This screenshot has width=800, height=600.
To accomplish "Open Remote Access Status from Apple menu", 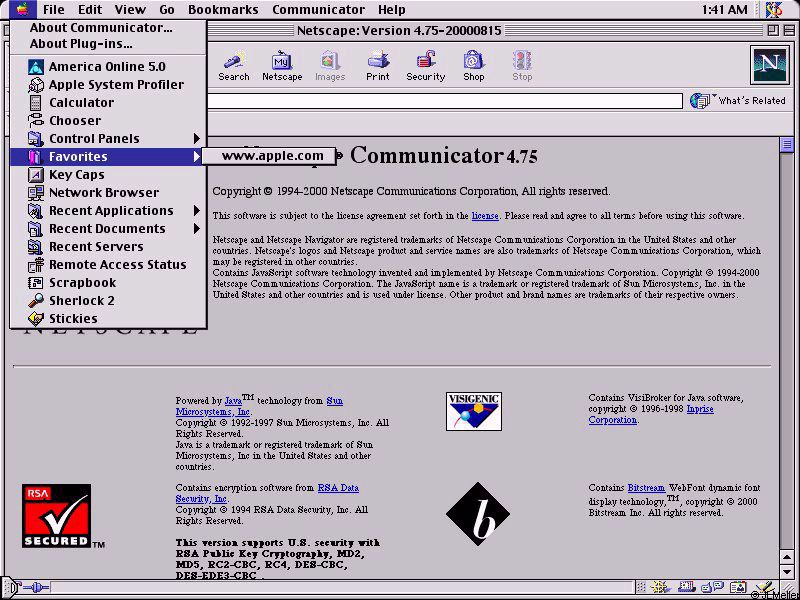I will [x=108, y=264].
